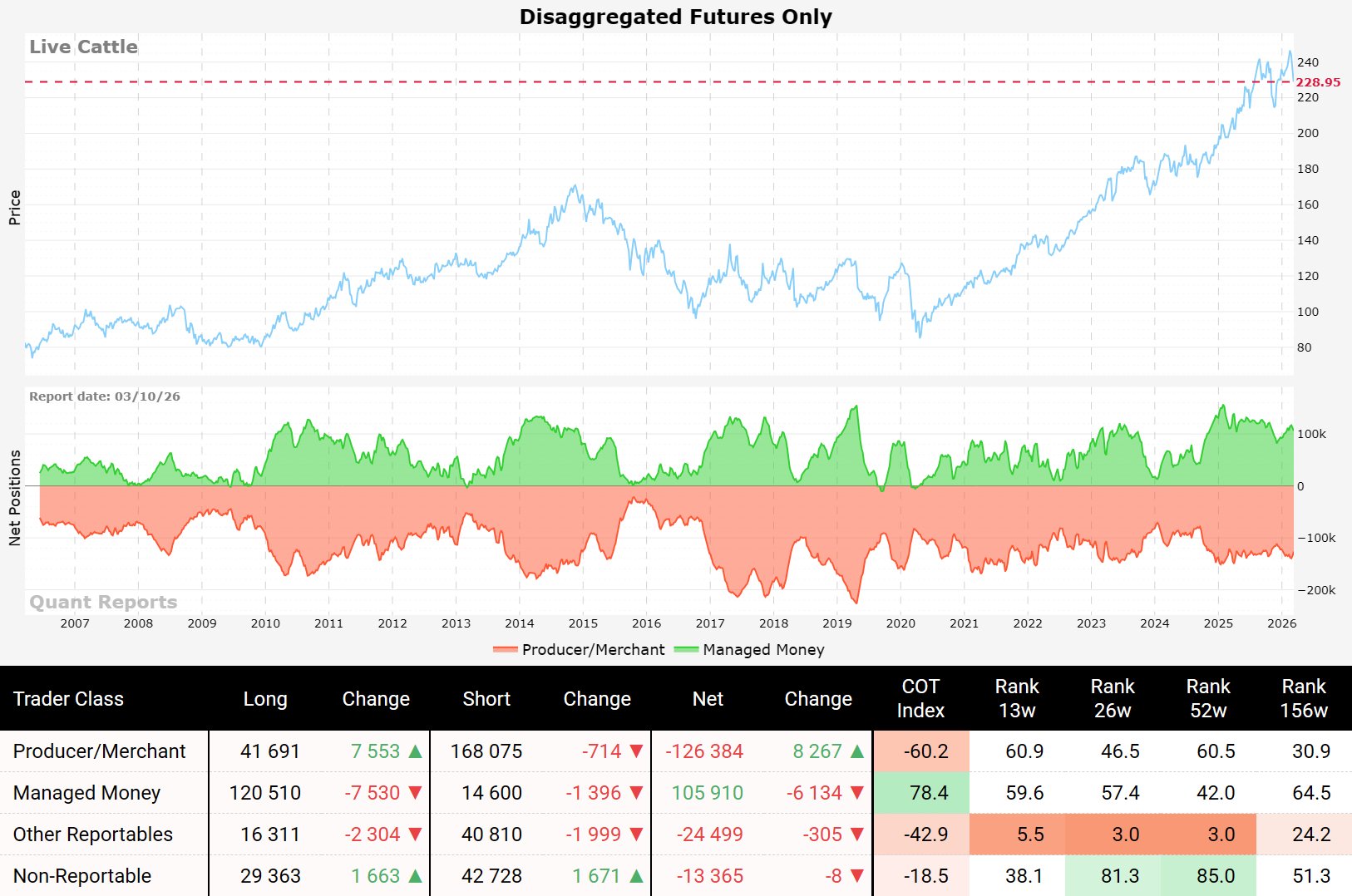1352x896 pixels.
Task: Click the red down arrow beside -8
Action: point(857,876)
